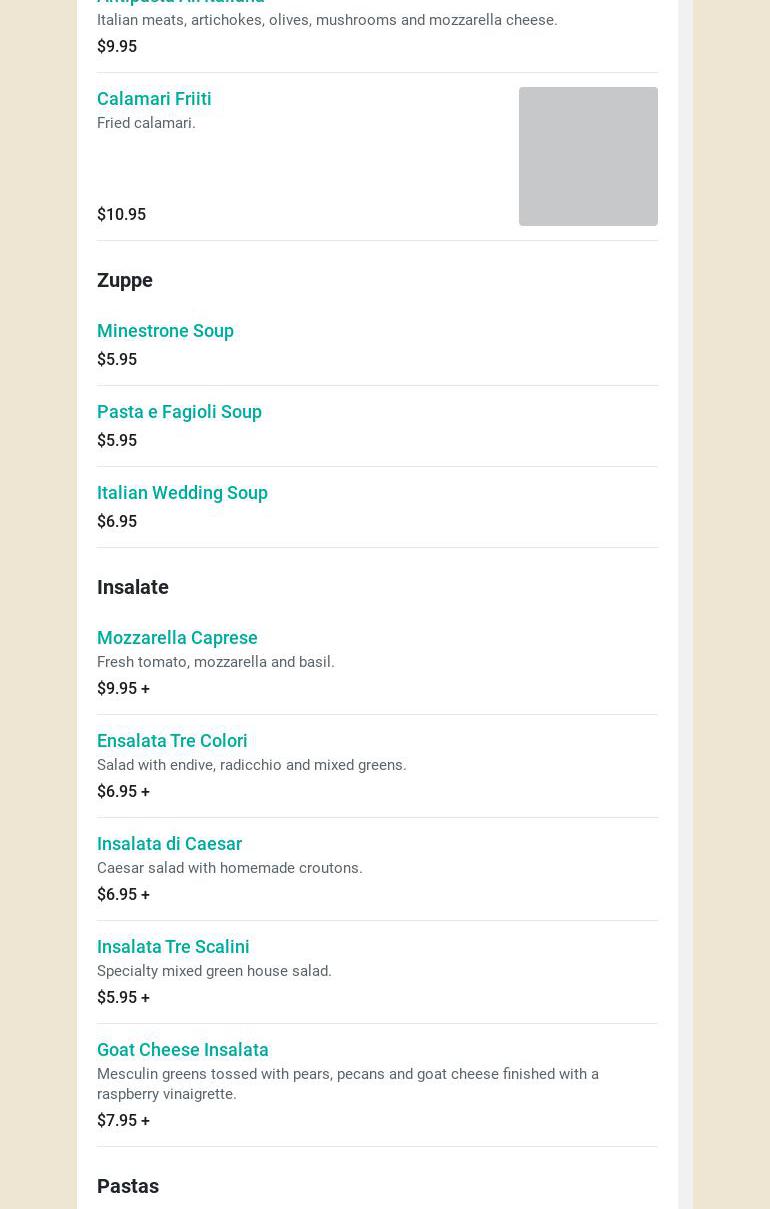Open the Insalata Tre Scalini item
Viewport: 770px width, 1209px height.
tap(173, 947)
